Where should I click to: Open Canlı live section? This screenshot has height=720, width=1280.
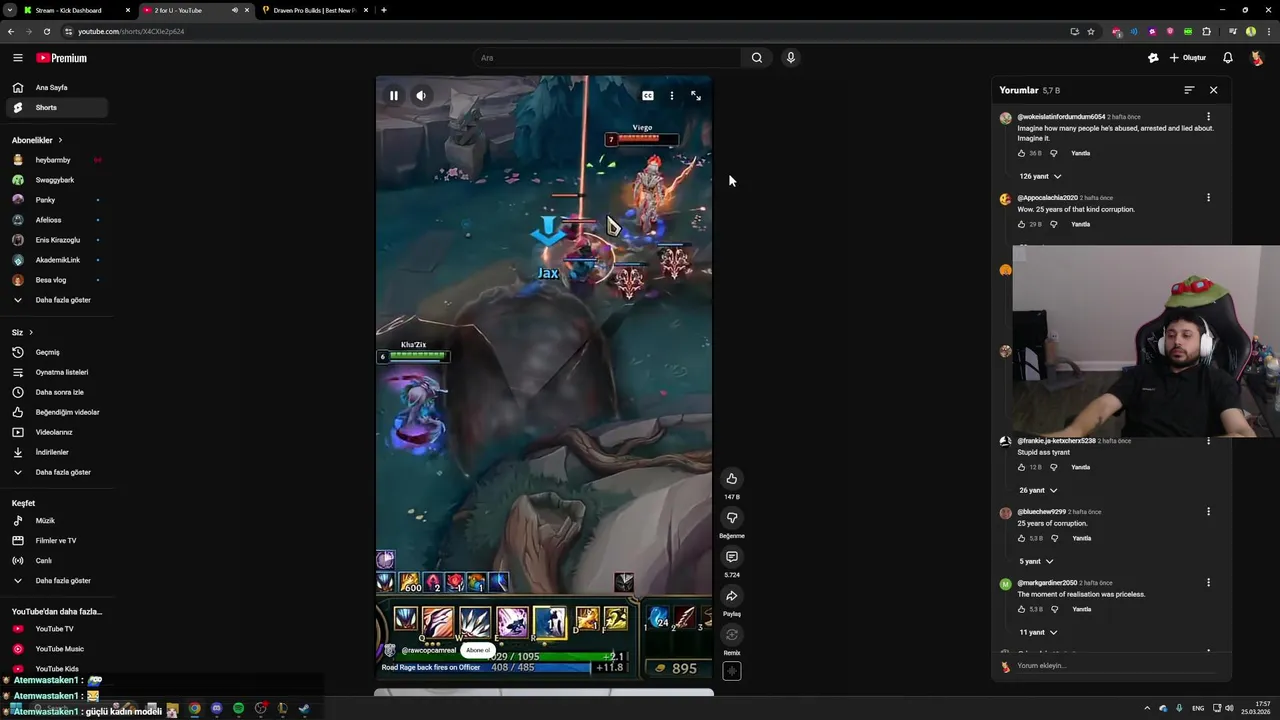[x=56, y=561]
